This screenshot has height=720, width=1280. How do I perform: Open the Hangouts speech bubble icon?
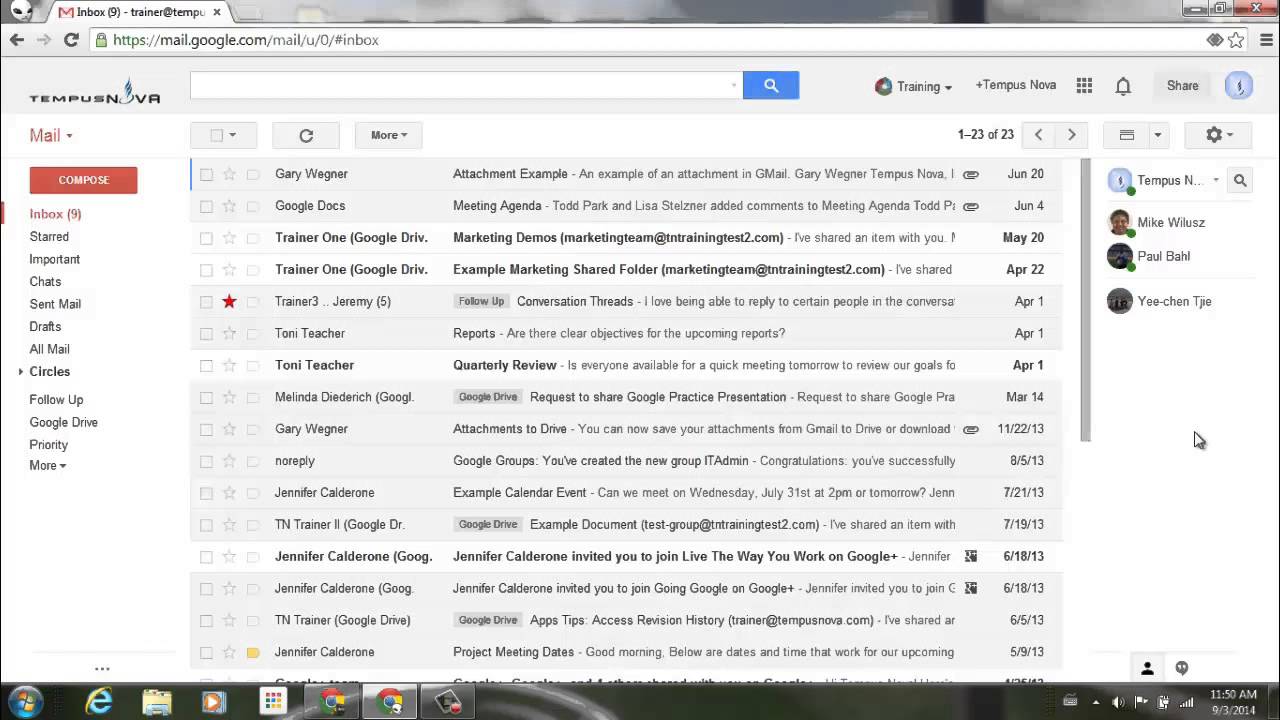[x=1181, y=668]
